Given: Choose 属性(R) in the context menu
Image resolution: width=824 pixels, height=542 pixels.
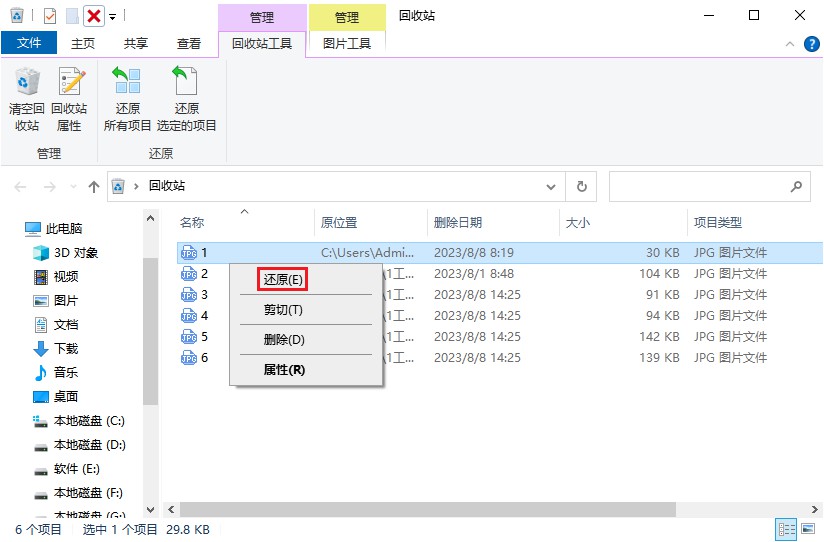Looking at the screenshot, I should click(284, 370).
